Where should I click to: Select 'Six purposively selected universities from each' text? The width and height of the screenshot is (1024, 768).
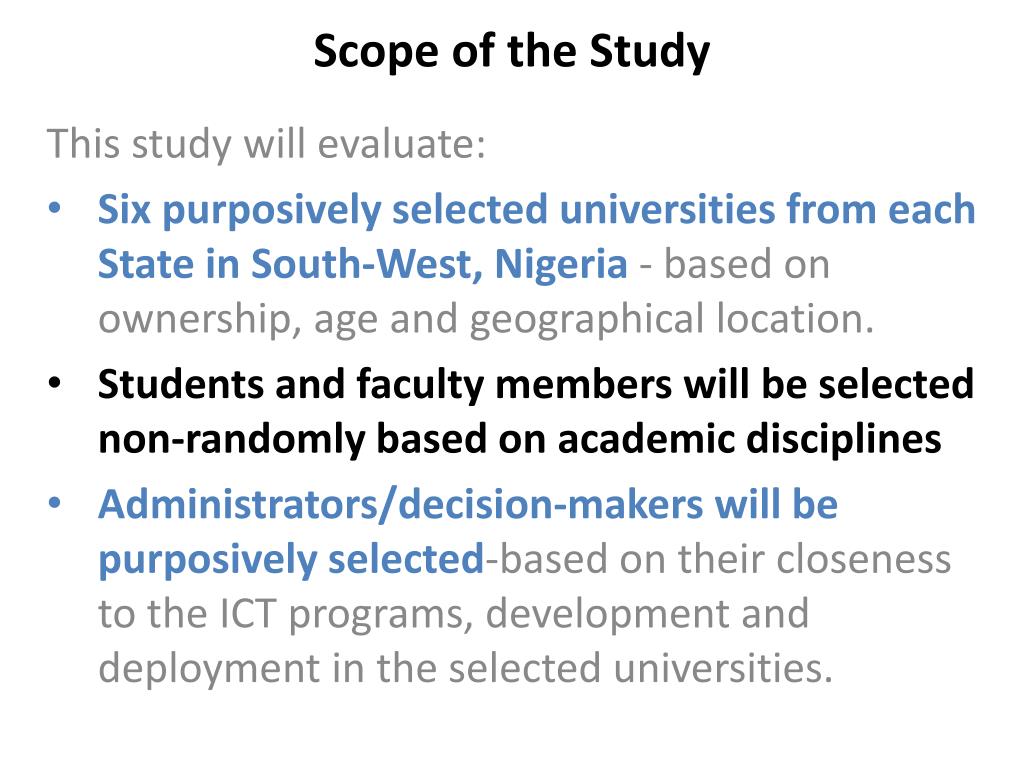536,210
